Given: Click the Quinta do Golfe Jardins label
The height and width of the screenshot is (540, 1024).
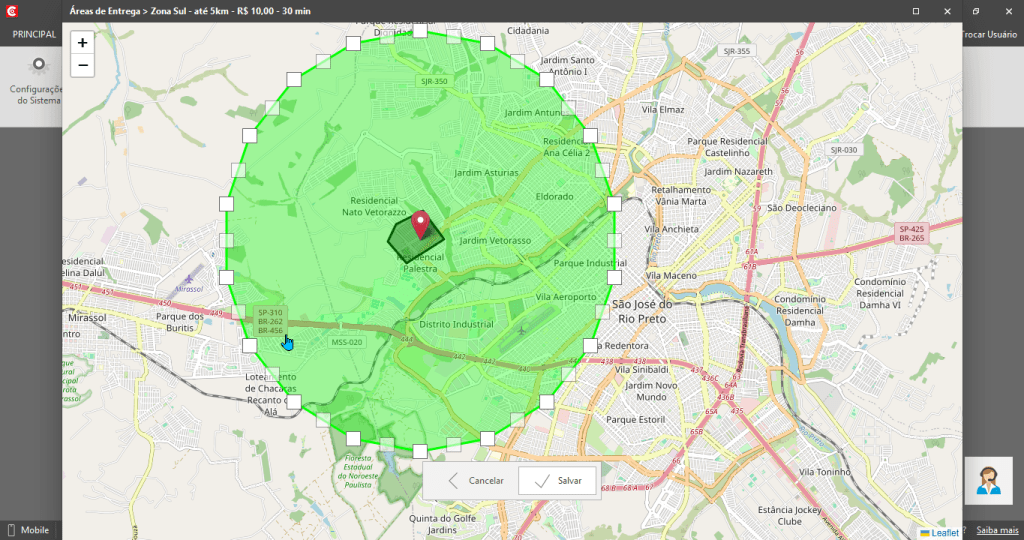Looking at the screenshot, I should [x=442, y=524].
